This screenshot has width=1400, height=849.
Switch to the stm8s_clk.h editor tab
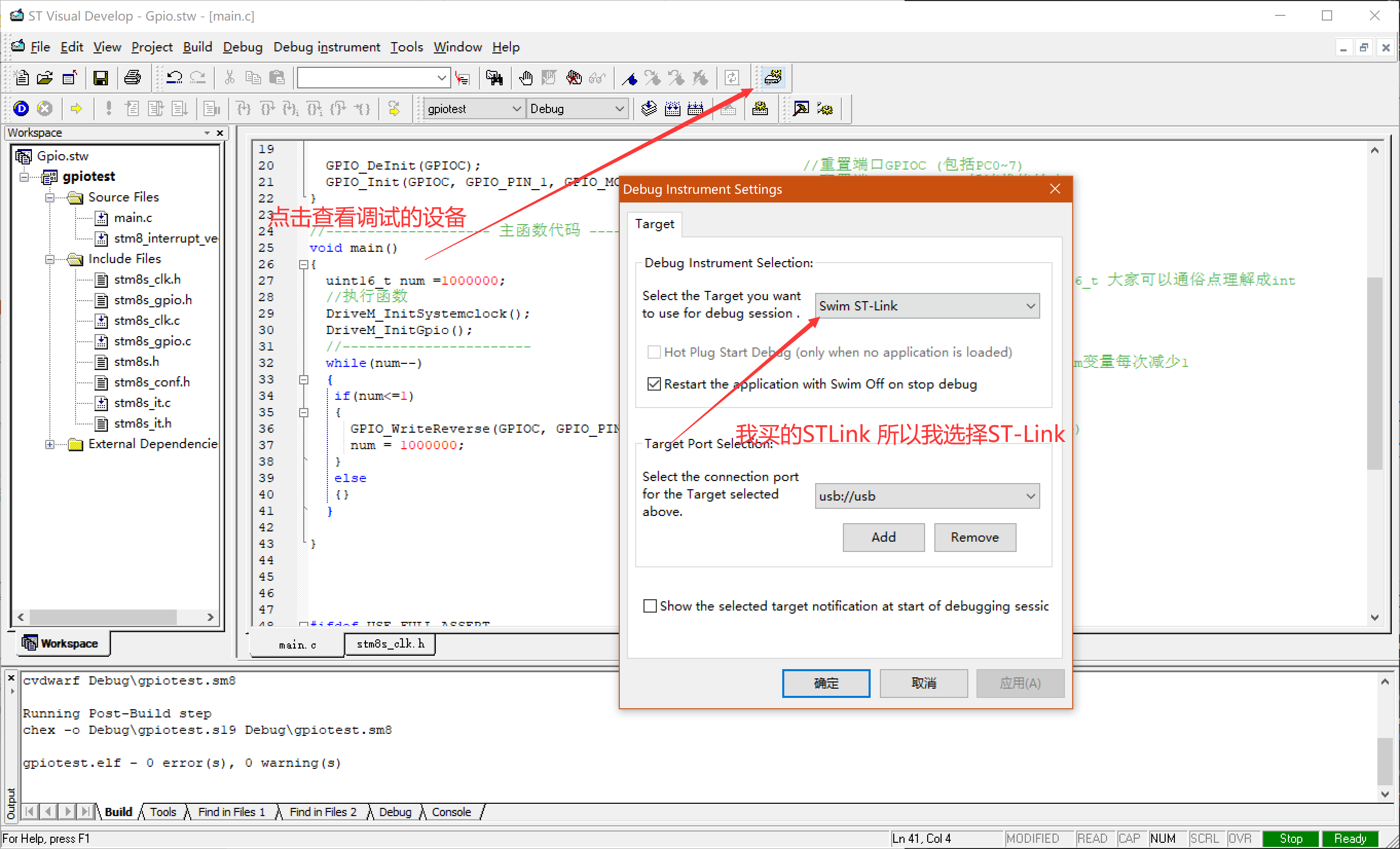(390, 644)
